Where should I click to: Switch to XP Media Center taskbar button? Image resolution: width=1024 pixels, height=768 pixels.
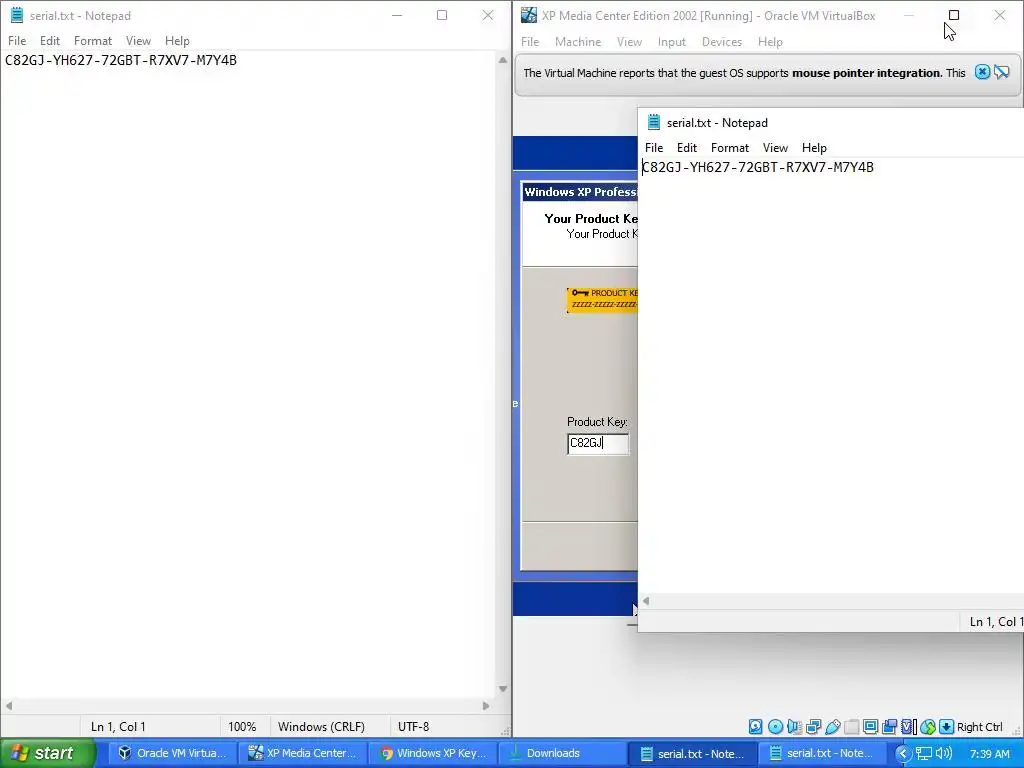[x=302, y=754]
